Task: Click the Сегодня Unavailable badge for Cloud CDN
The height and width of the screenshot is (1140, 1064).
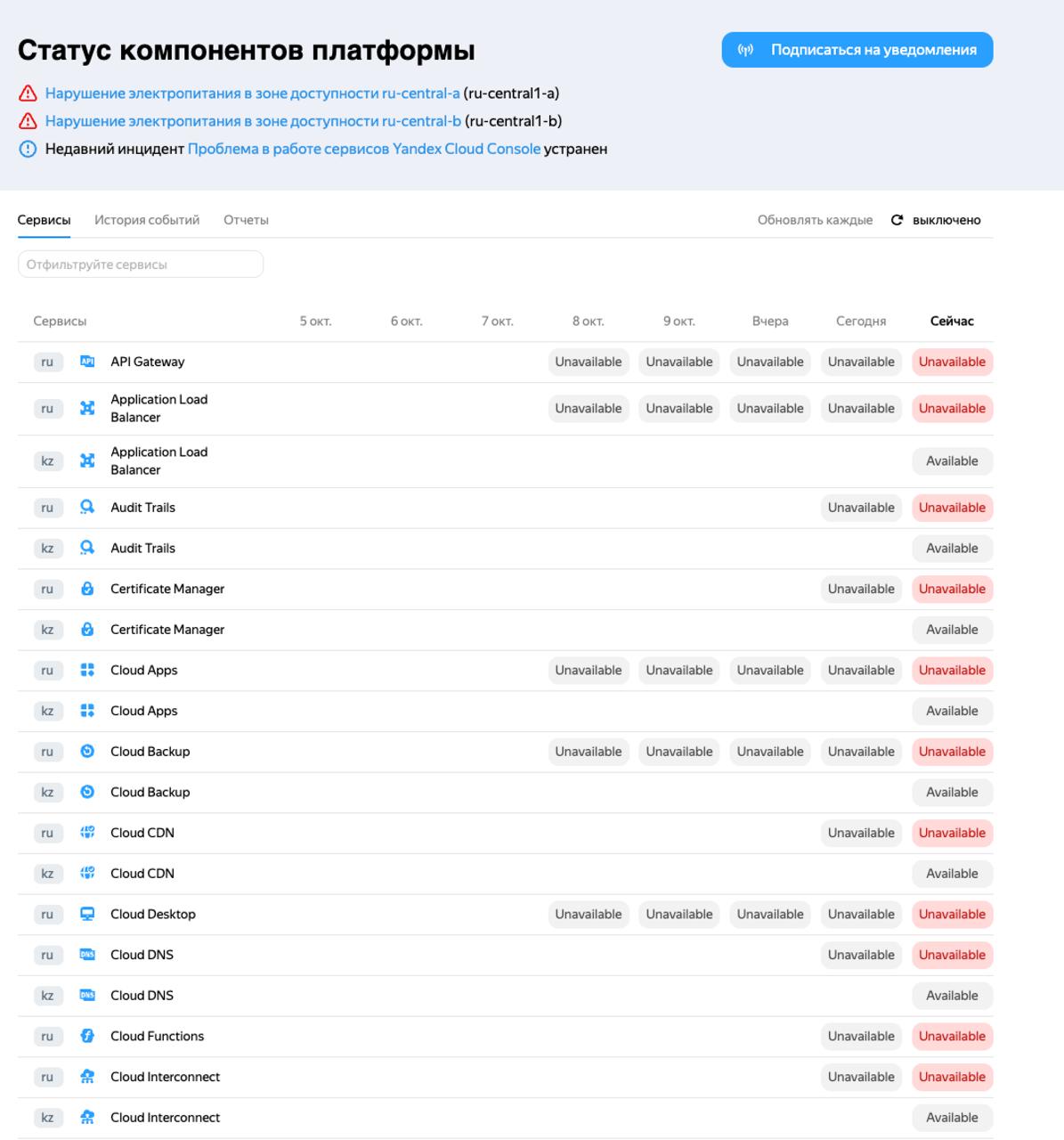Action: [861, 833]
